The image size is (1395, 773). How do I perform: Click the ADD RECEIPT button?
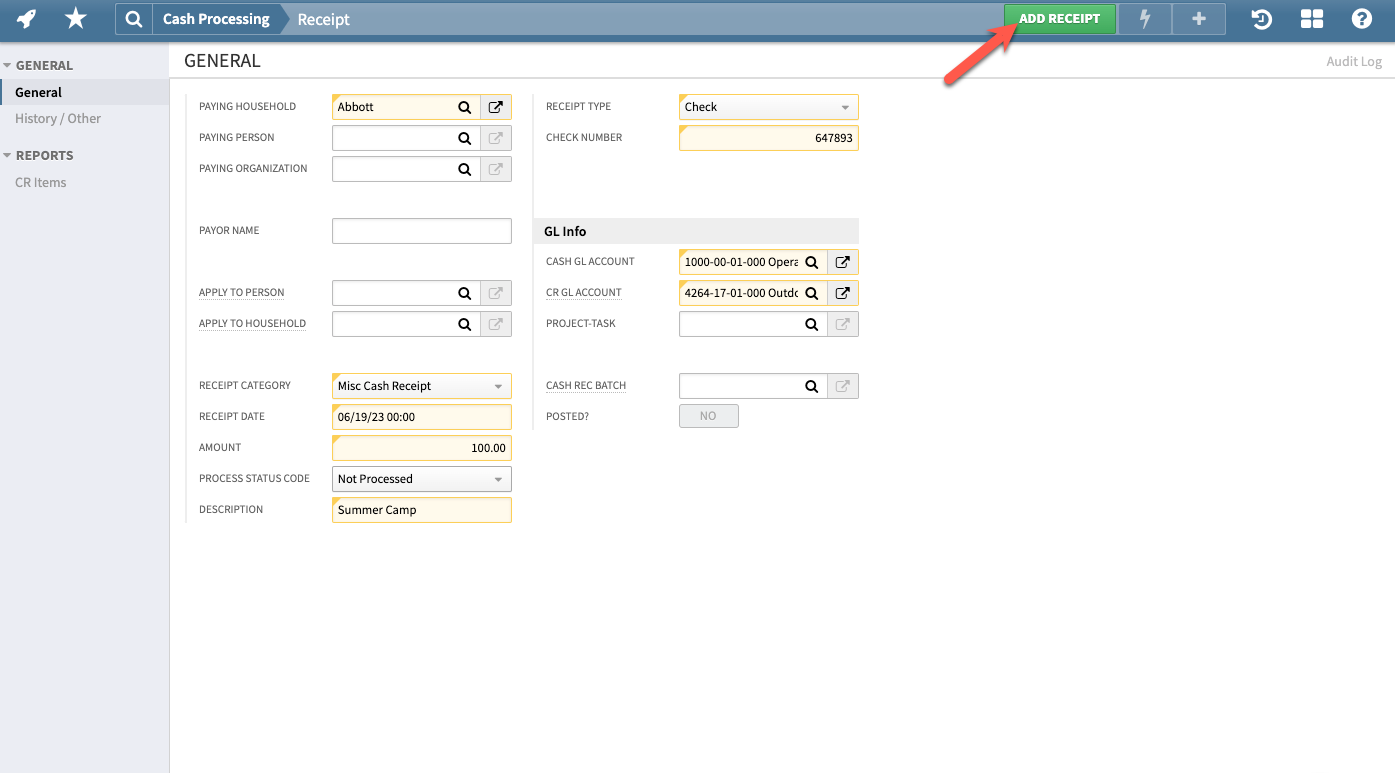(x=1059, y=18)
